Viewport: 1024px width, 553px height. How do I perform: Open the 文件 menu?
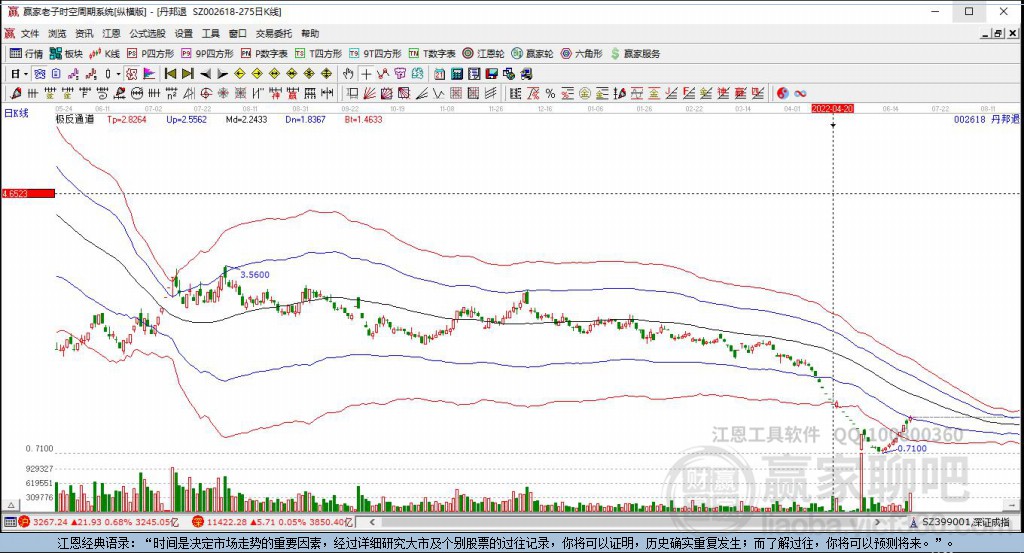(29, 33)
